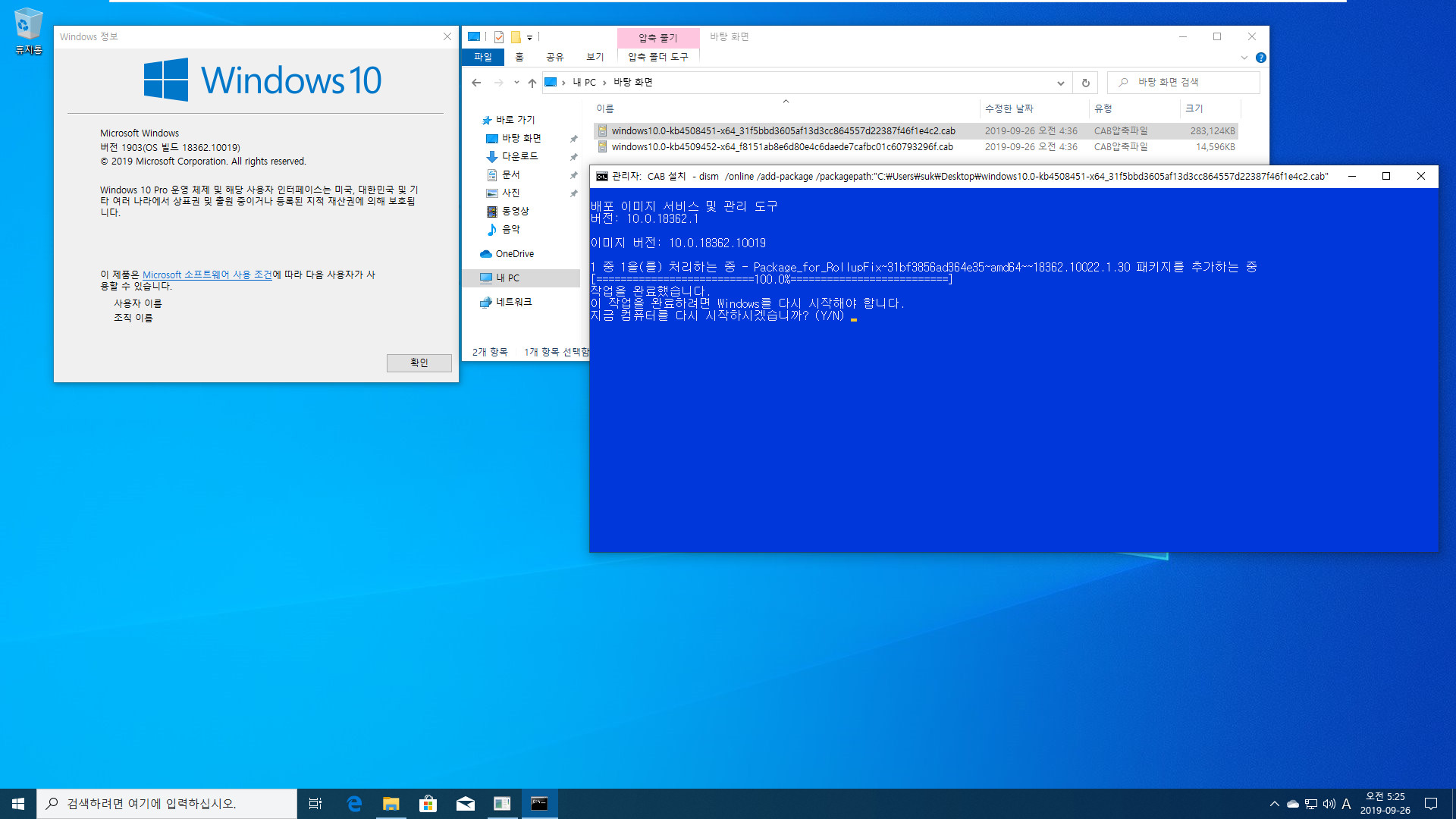
Task: Open the quick access toolbar customize dropdown
Action: click(x=529, y=37)
